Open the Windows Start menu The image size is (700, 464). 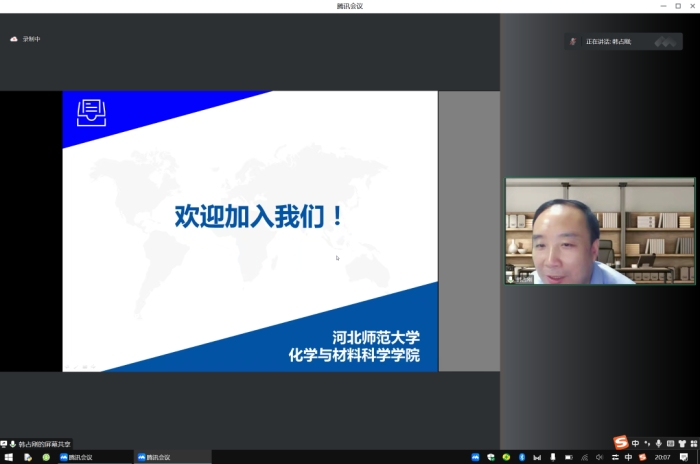click(x=8, y=457)
